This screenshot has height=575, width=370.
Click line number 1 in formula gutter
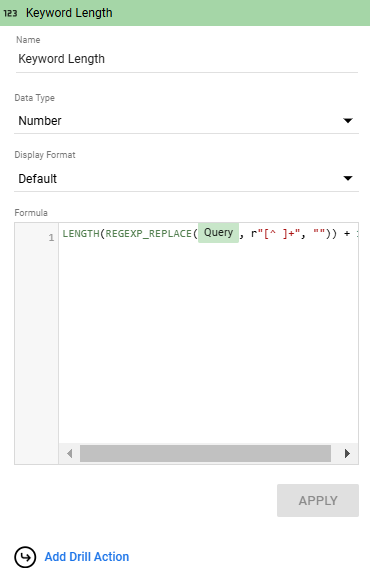(51, 238)
